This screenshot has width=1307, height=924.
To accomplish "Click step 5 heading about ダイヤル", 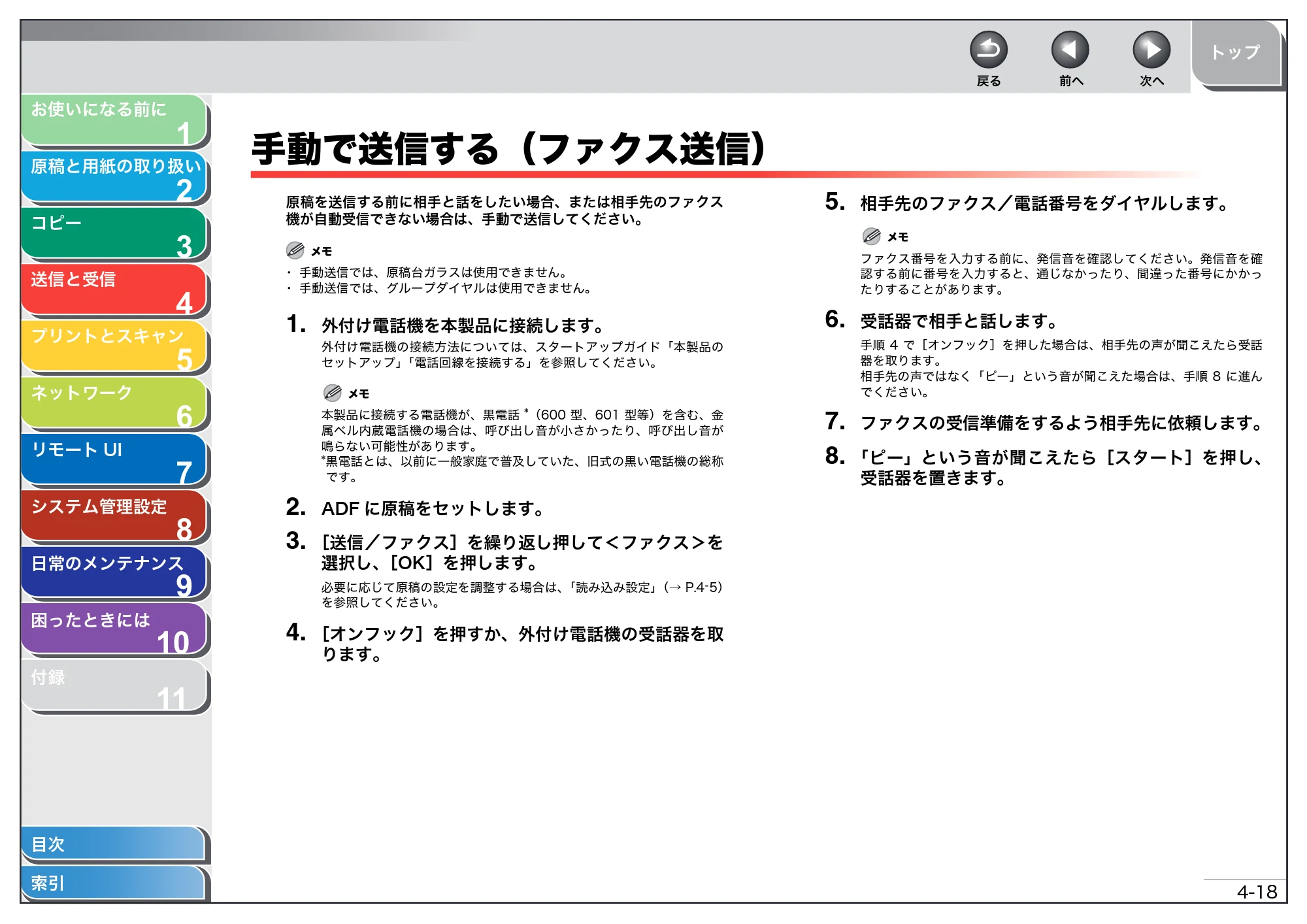I will click(1044, 204).
